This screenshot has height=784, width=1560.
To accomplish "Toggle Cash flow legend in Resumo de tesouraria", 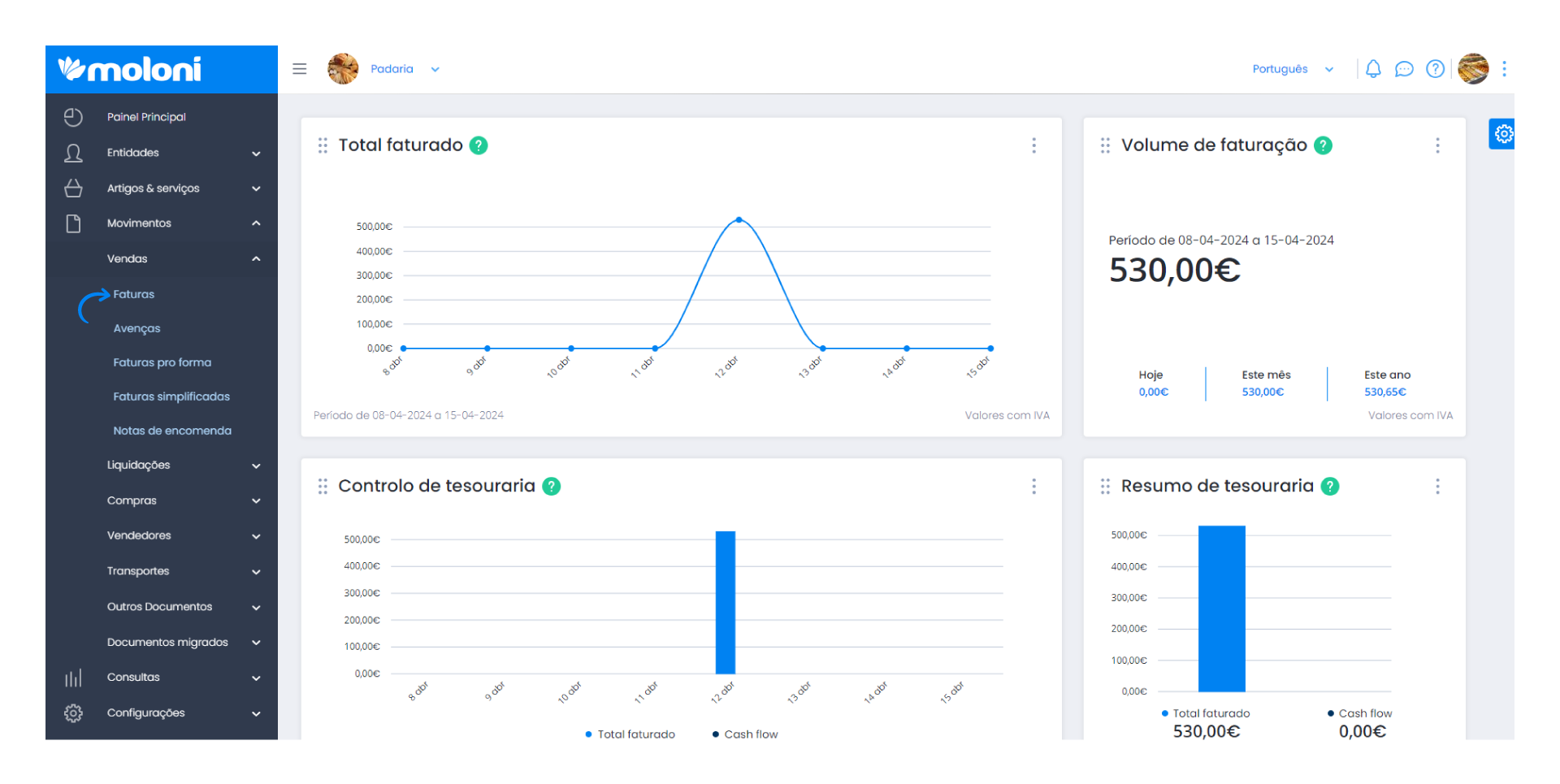I will 1359,713.
